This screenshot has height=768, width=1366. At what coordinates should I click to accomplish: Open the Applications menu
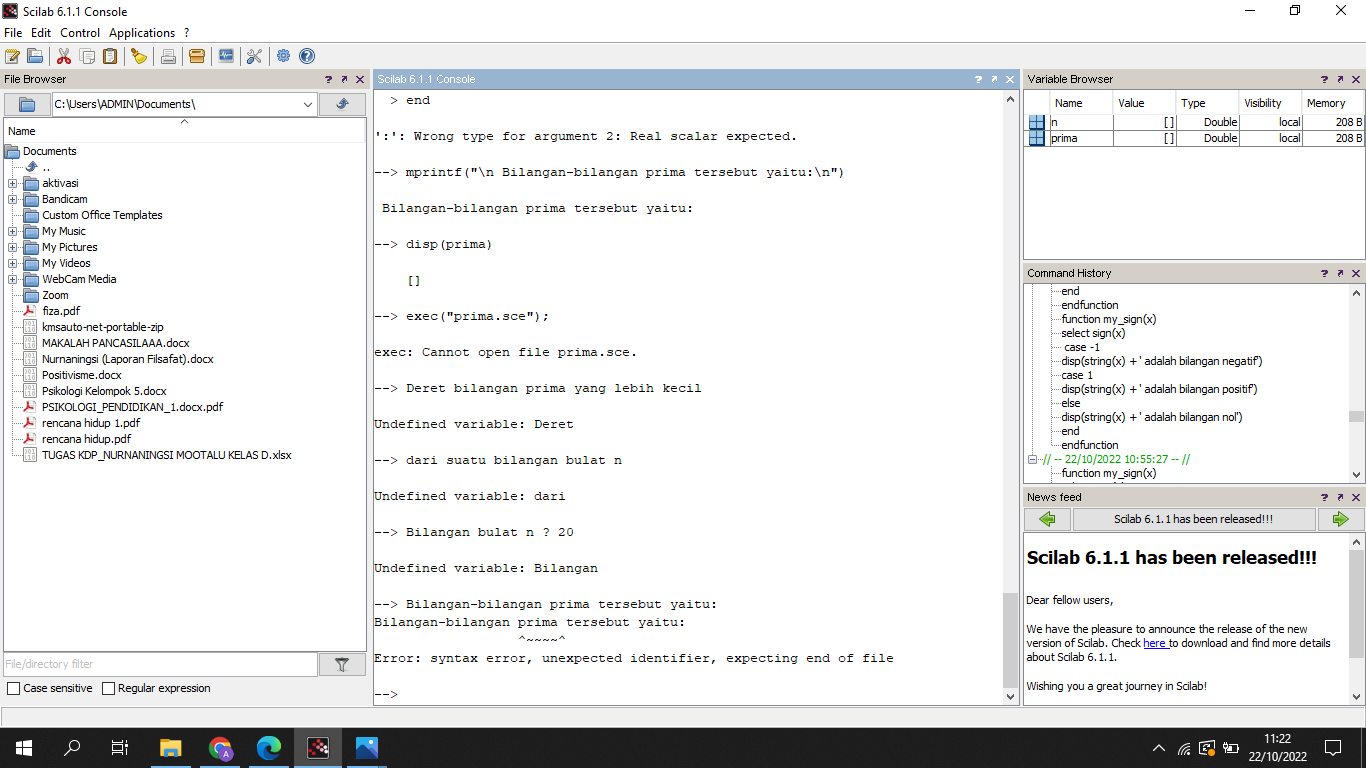pos(142,33)
